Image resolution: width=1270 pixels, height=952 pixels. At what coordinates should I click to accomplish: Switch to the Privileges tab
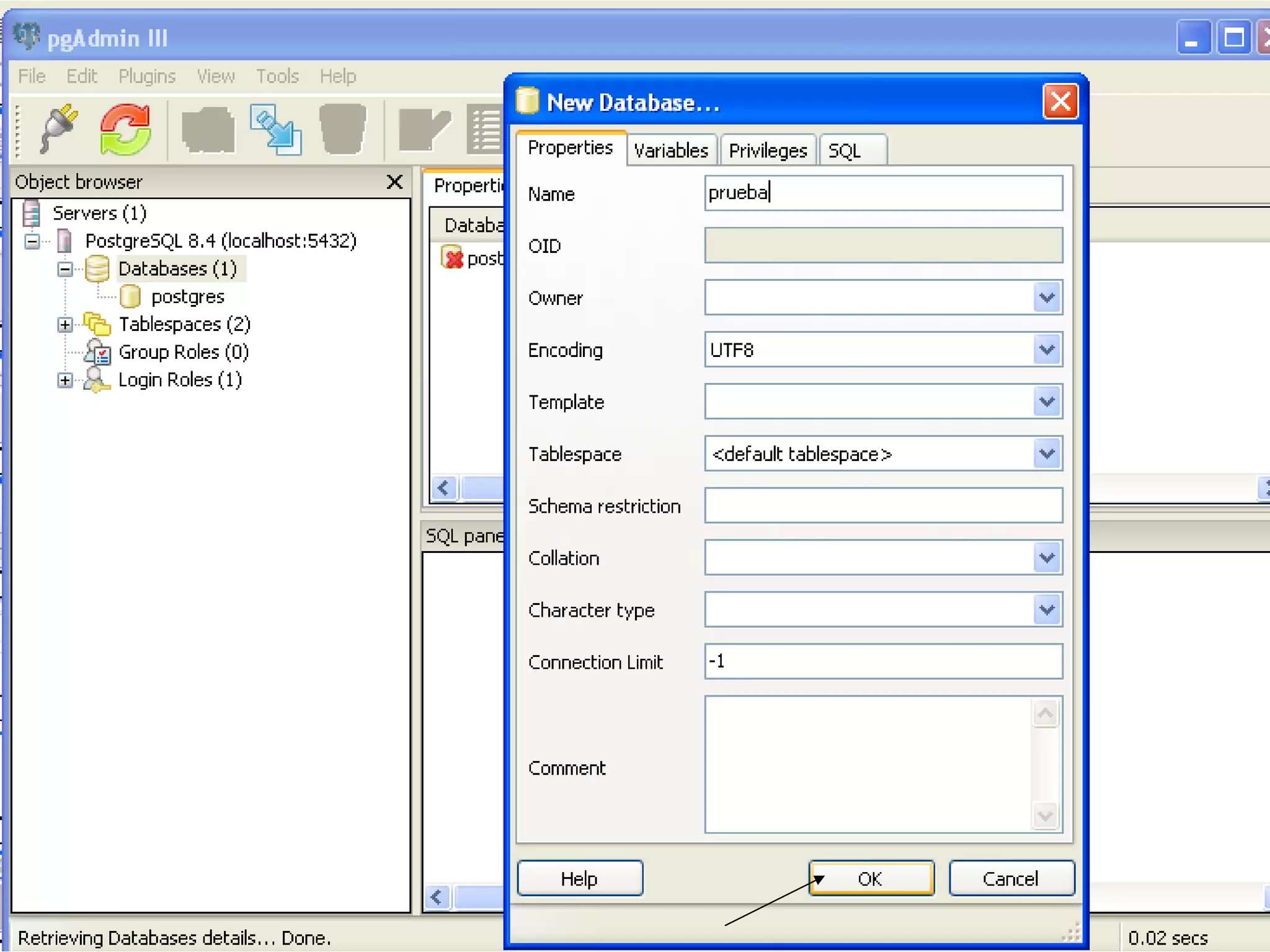point(768,151)
